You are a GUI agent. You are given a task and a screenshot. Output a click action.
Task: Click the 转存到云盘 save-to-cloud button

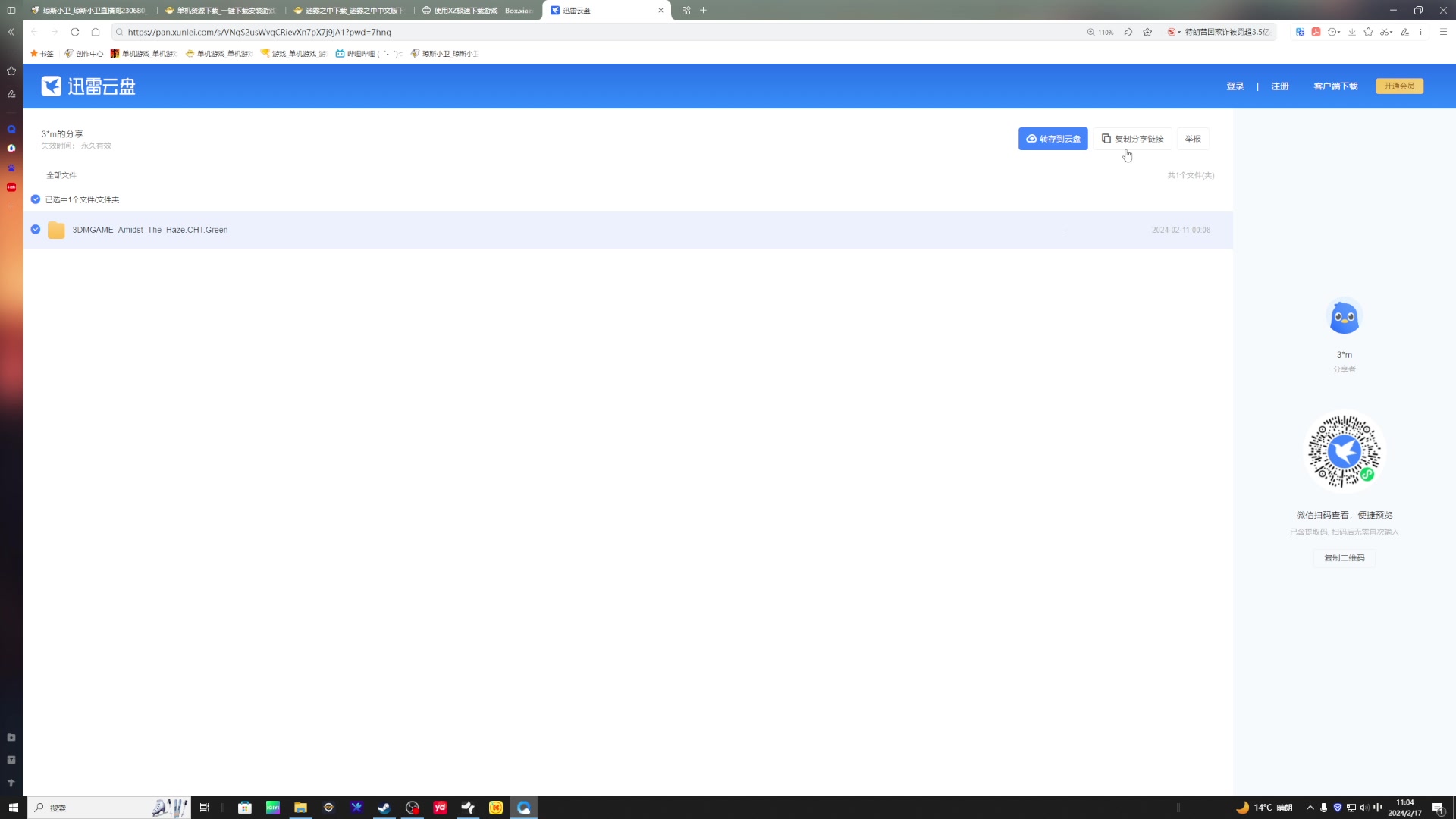pyautogui.click(x=1053, y=139)
